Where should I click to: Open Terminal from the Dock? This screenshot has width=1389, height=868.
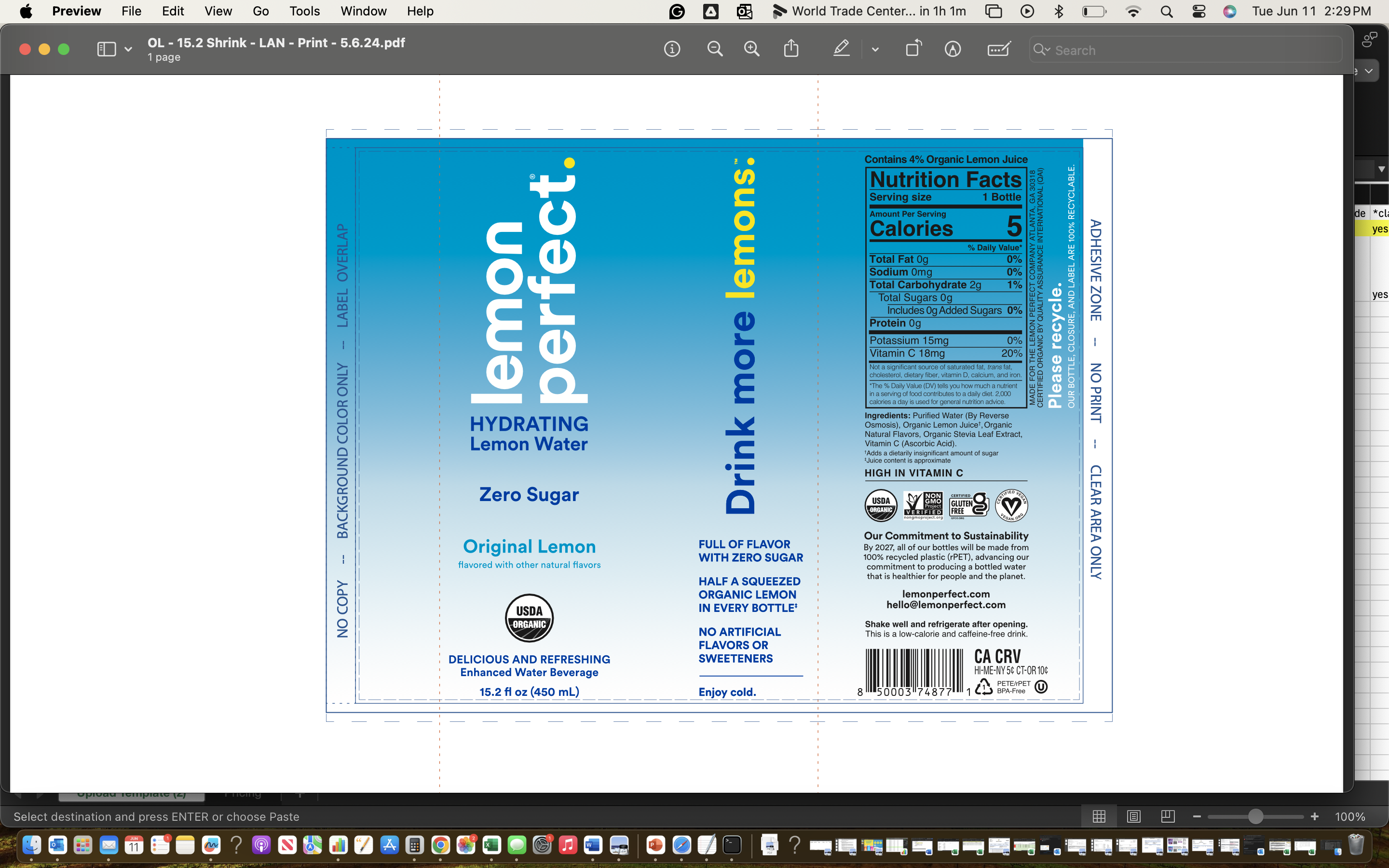[733, 845]
